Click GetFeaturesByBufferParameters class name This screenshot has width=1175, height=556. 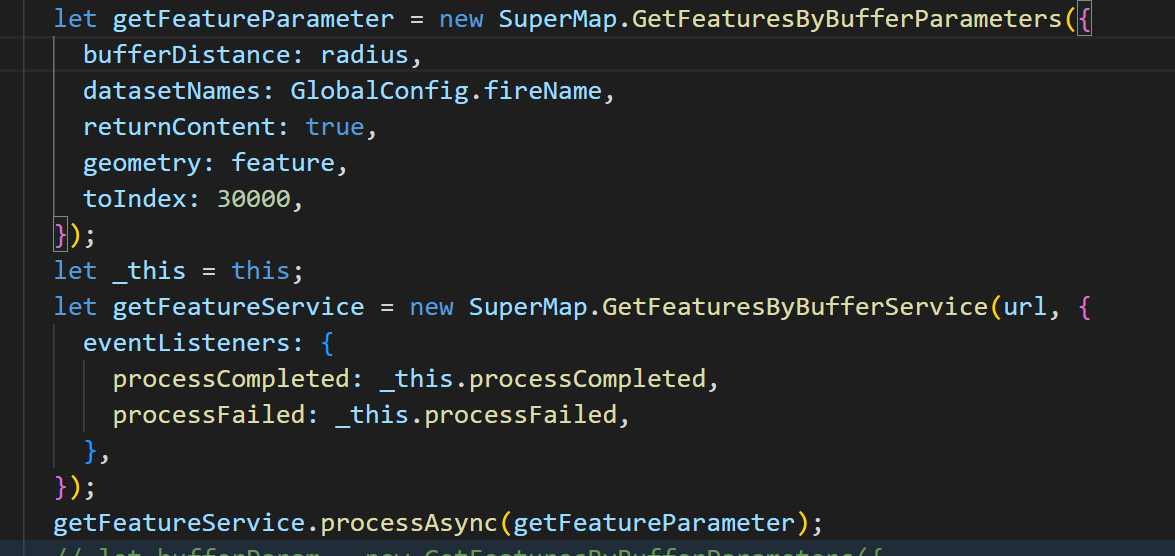(848, 19)
